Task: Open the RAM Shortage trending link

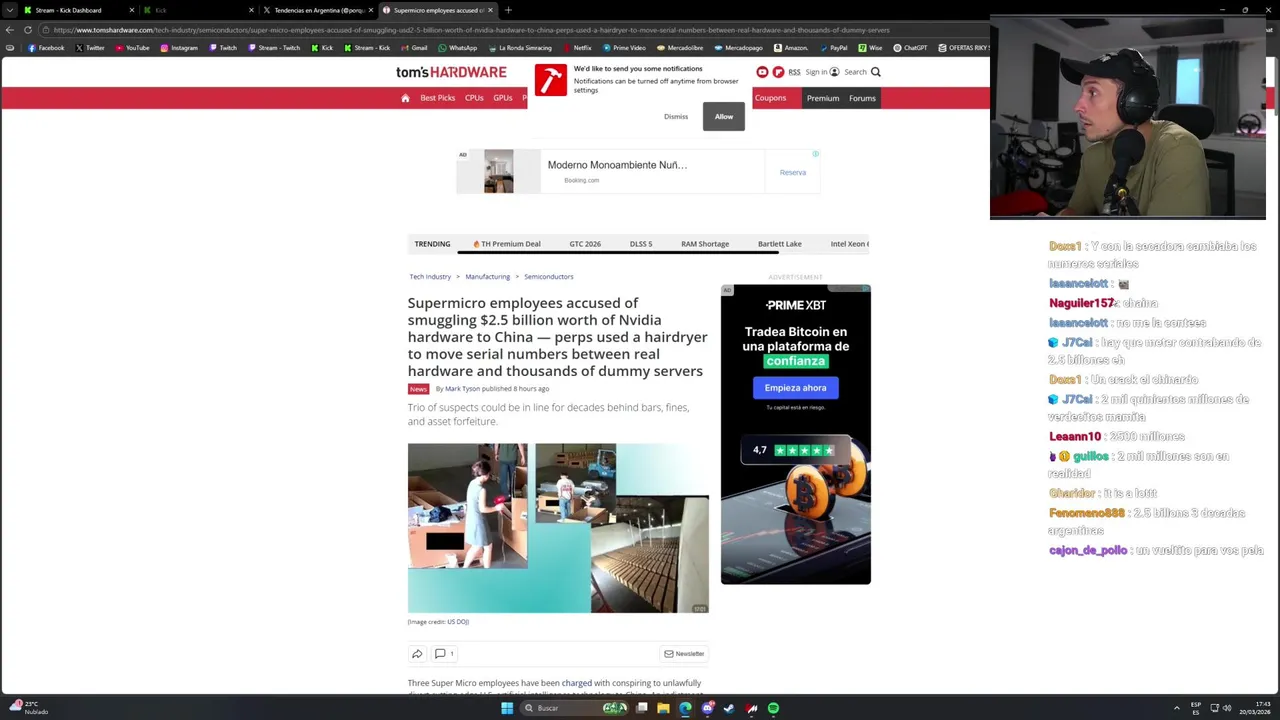Action: click(705, 244)
